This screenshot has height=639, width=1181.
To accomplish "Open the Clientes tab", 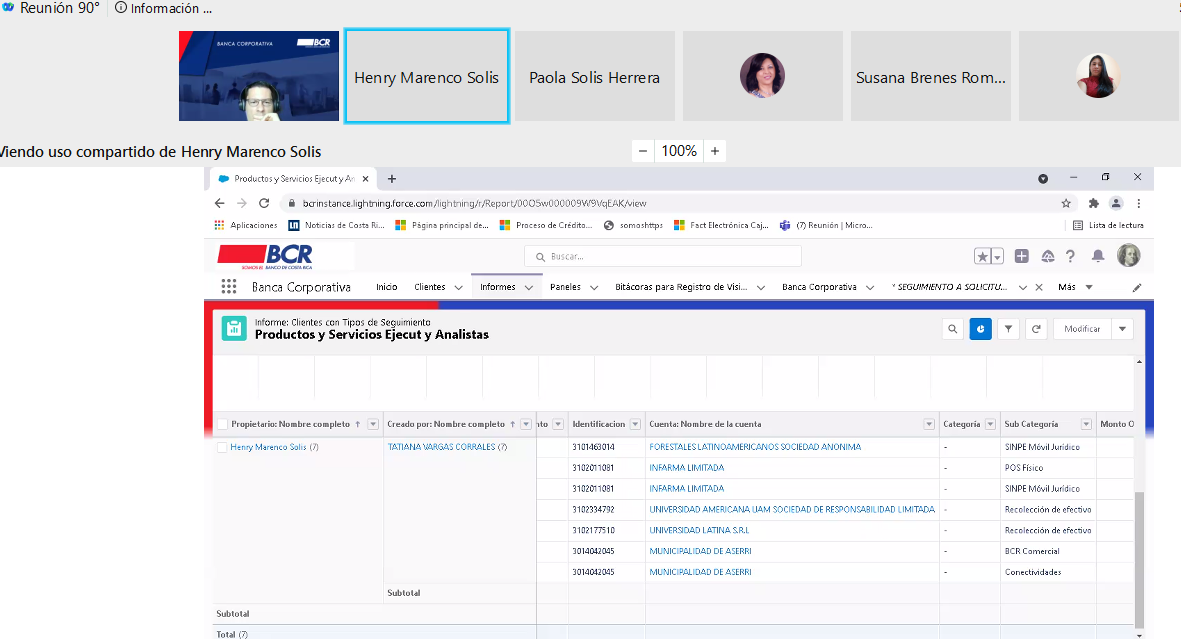I will click(429, 287).
